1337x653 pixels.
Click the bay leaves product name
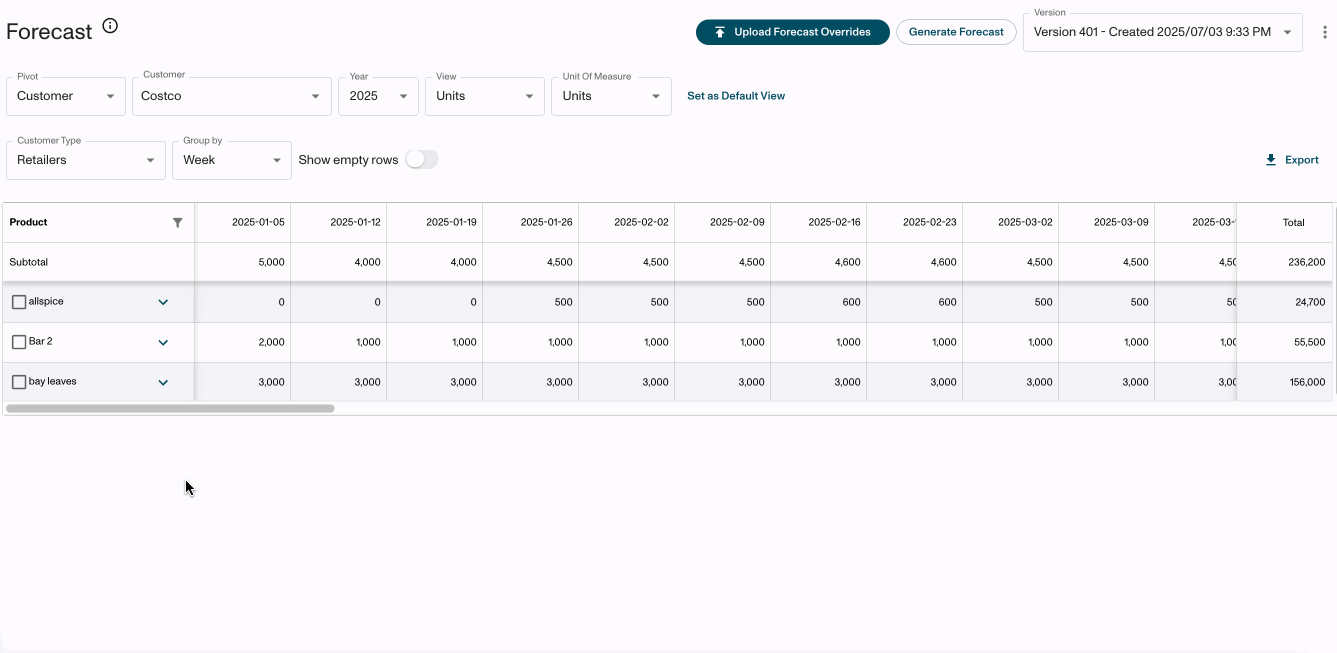tap(53, 381)
